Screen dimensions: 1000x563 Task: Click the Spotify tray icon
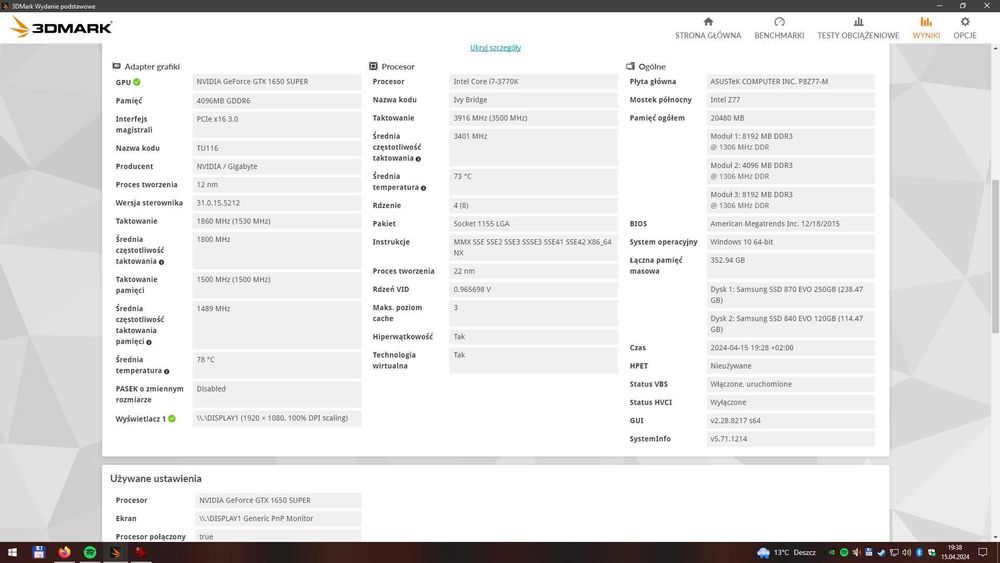[844, 553]
